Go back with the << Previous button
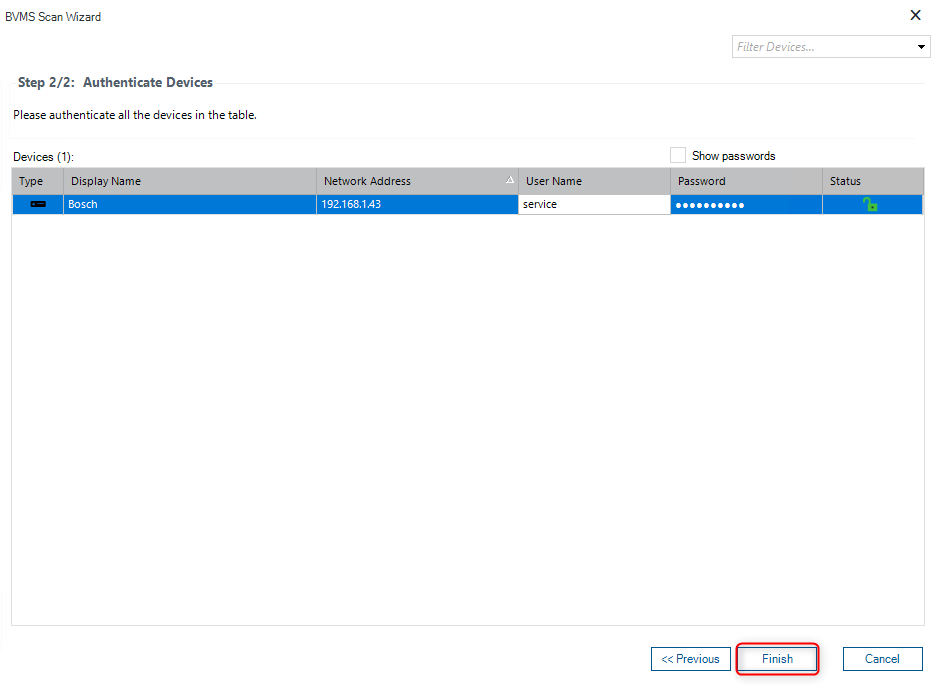Viewport: 938px width, 685px height. click(x=690, y=659)
